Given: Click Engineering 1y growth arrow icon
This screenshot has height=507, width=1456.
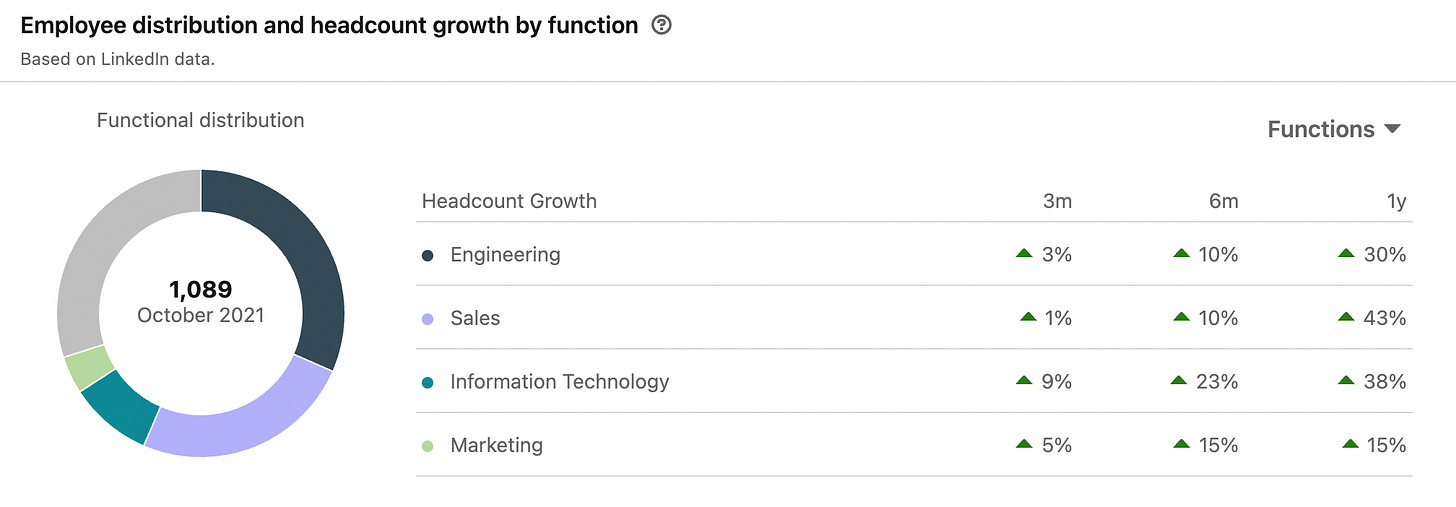Looking at the screenshot, I should [x=1345, y=254].
